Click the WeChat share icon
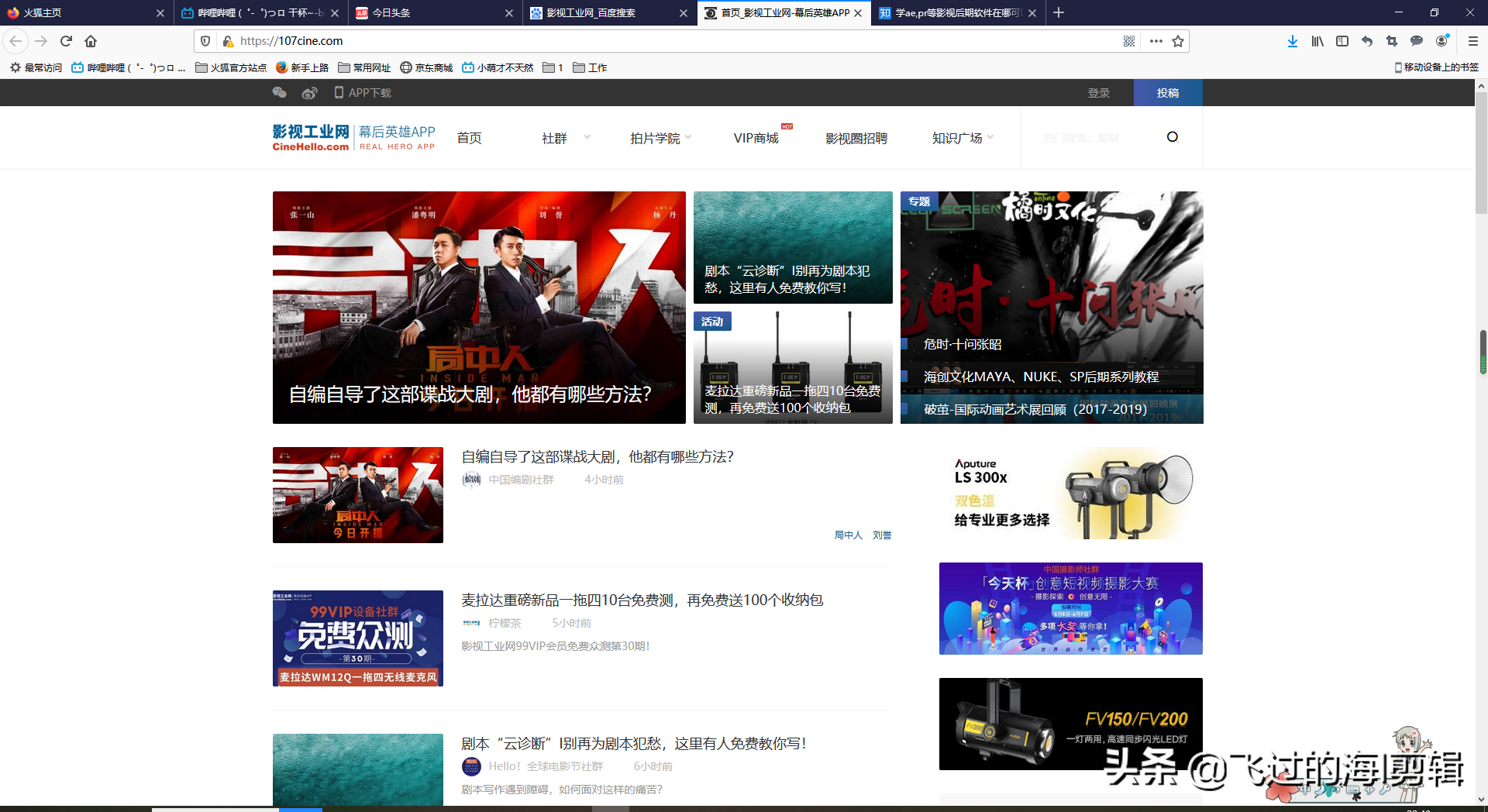1488x812 pixels. point(279,92)
